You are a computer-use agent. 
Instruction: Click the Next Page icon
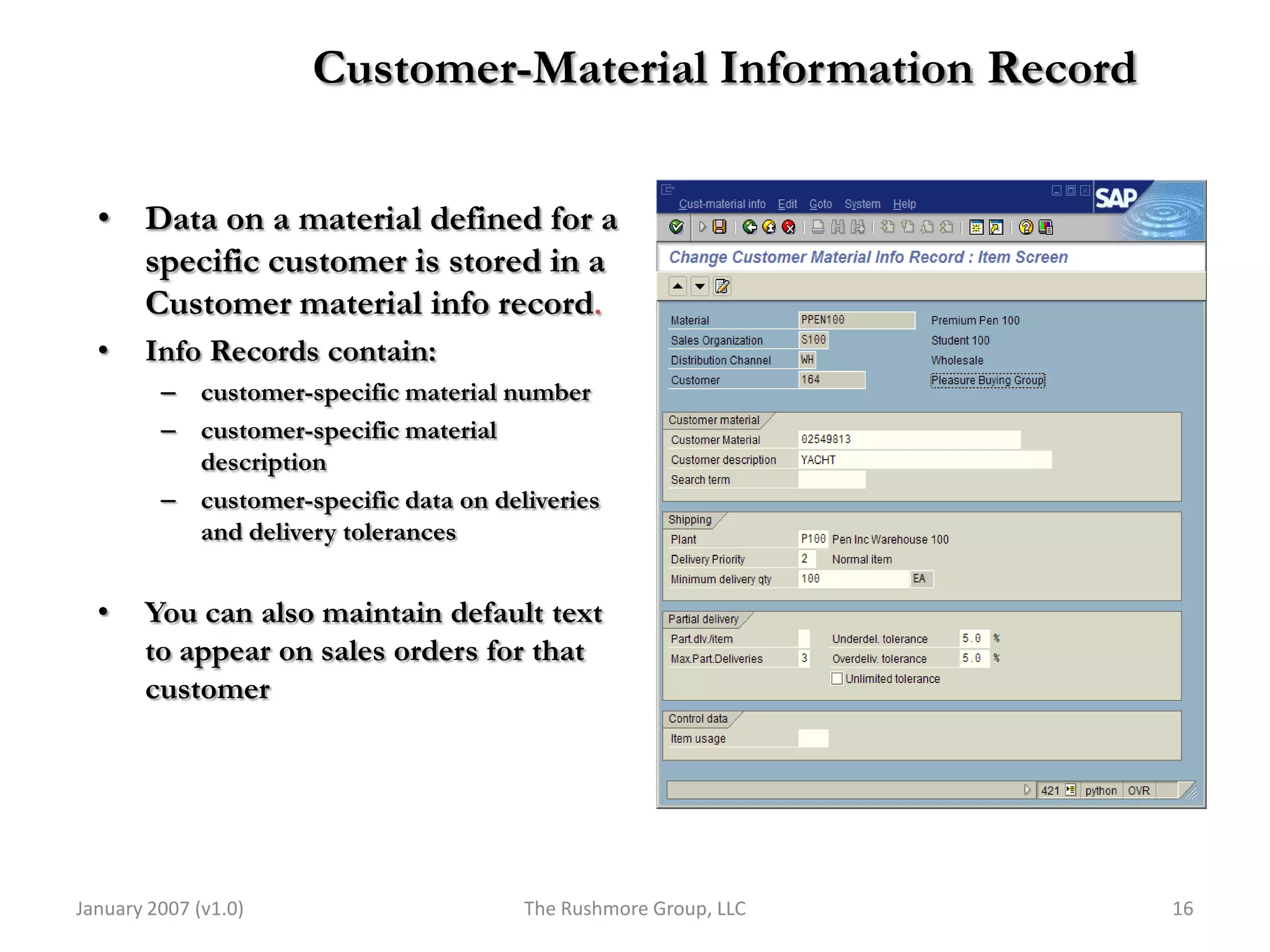(x=927, y=227)
